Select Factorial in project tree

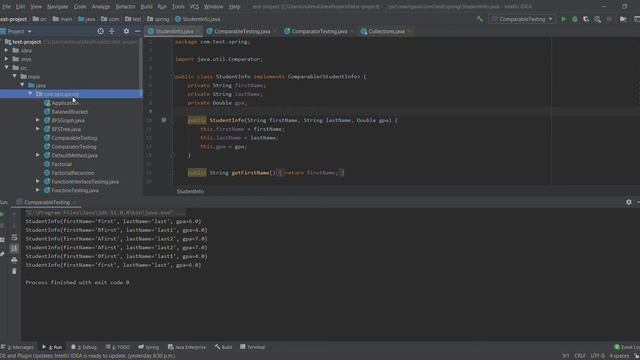61,164
